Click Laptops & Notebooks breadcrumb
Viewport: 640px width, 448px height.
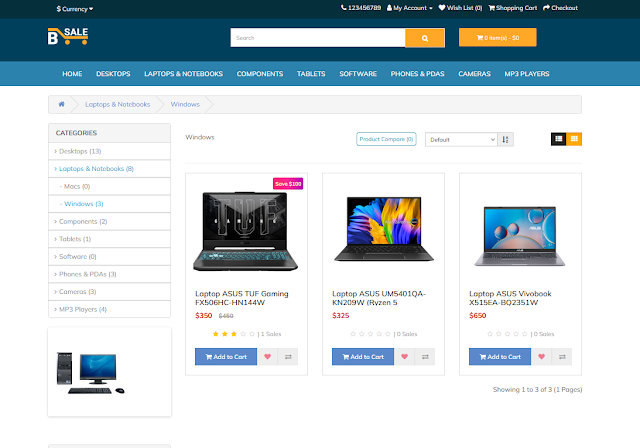118,104
